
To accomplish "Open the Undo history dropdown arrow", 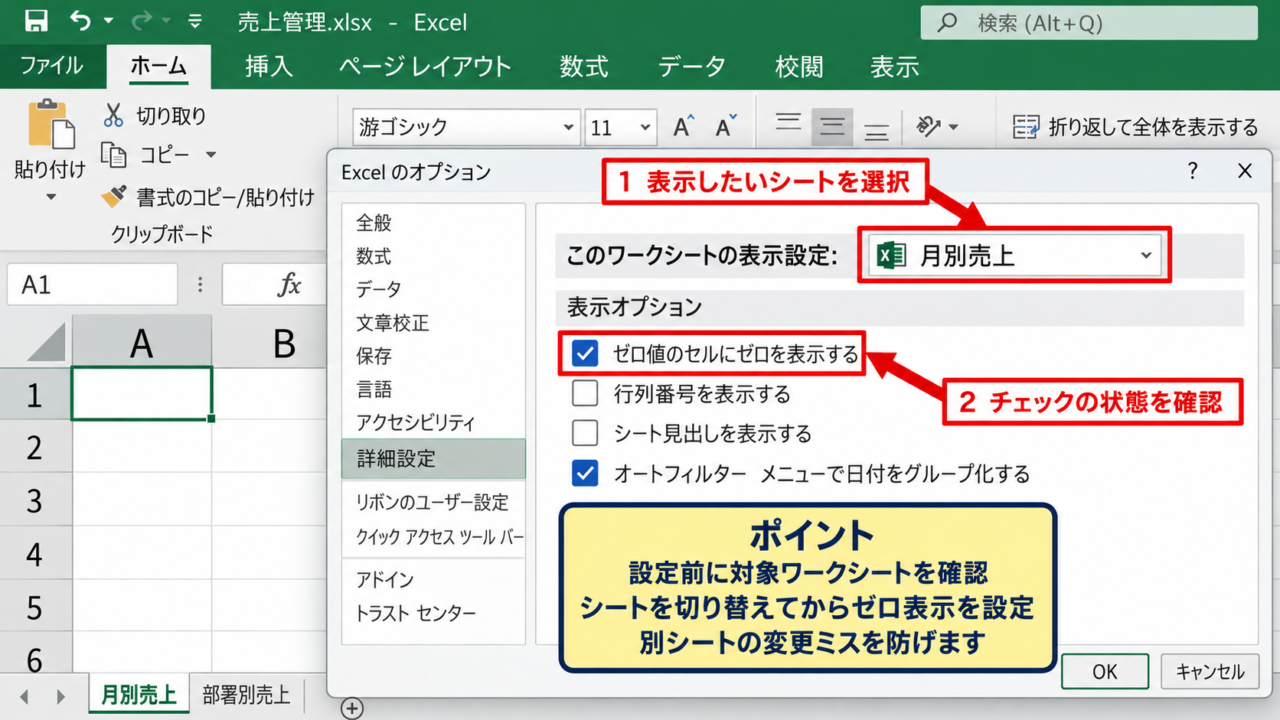I will pos(108,21).
